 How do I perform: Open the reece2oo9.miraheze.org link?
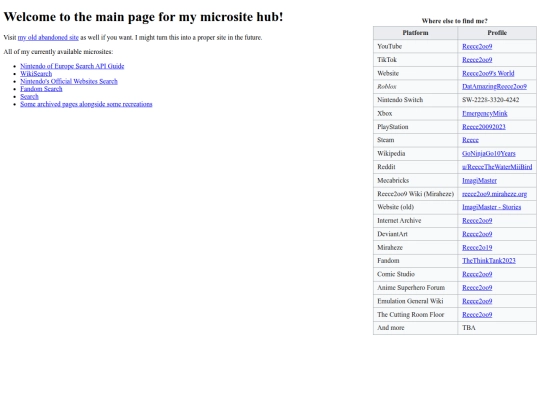[x=495, y=194]
